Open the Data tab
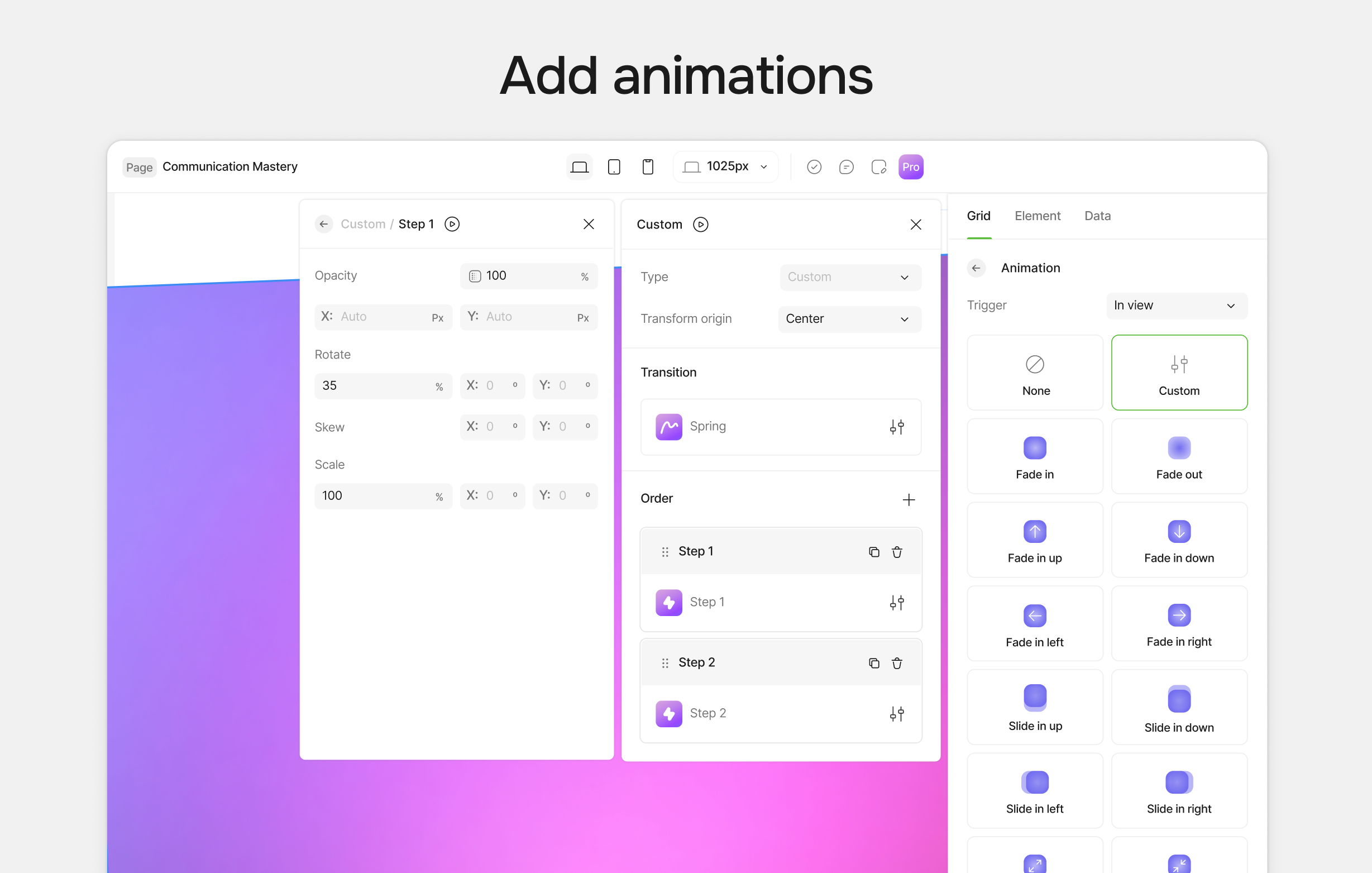 click(x=1097, y=216)
